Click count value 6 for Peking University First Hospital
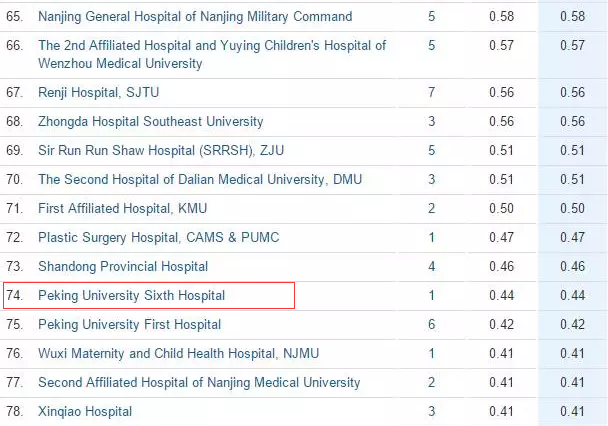 coord(432,324)
